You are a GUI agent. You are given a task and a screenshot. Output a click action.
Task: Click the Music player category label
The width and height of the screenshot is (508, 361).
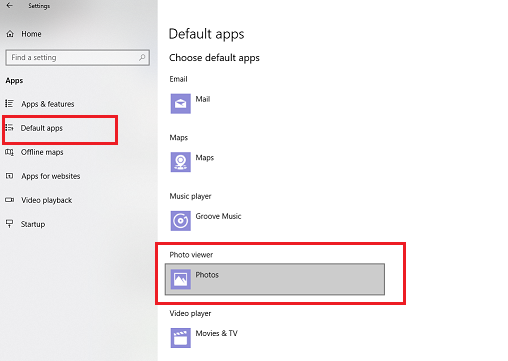coord(190,196)
